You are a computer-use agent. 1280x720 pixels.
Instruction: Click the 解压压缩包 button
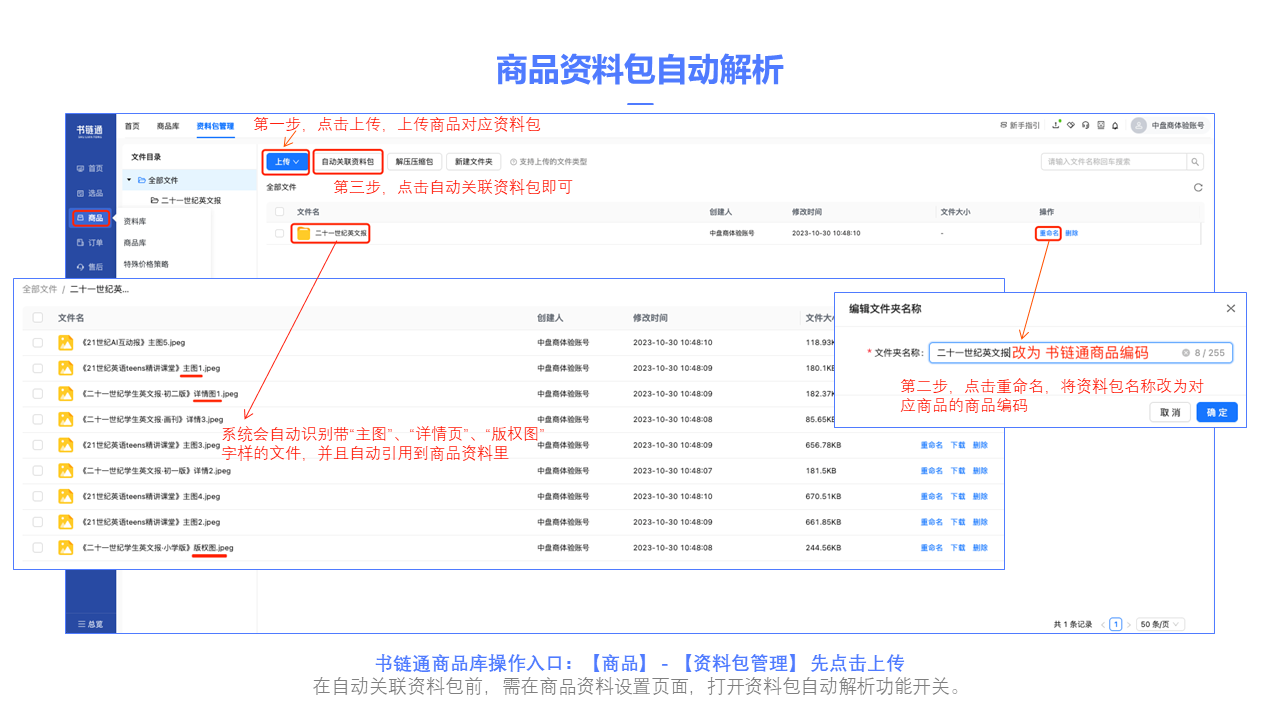point(414,161)
